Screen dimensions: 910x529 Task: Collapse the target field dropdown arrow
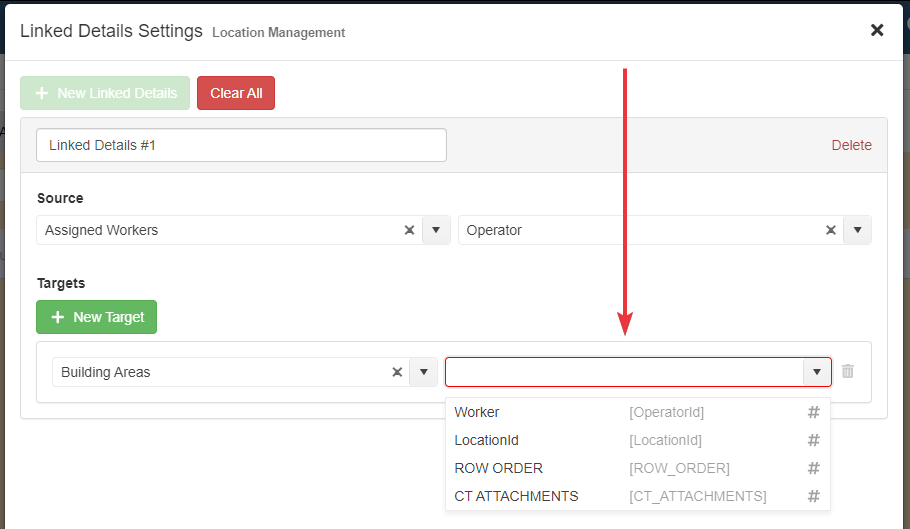pyautogui.click(x=817, y=372)
